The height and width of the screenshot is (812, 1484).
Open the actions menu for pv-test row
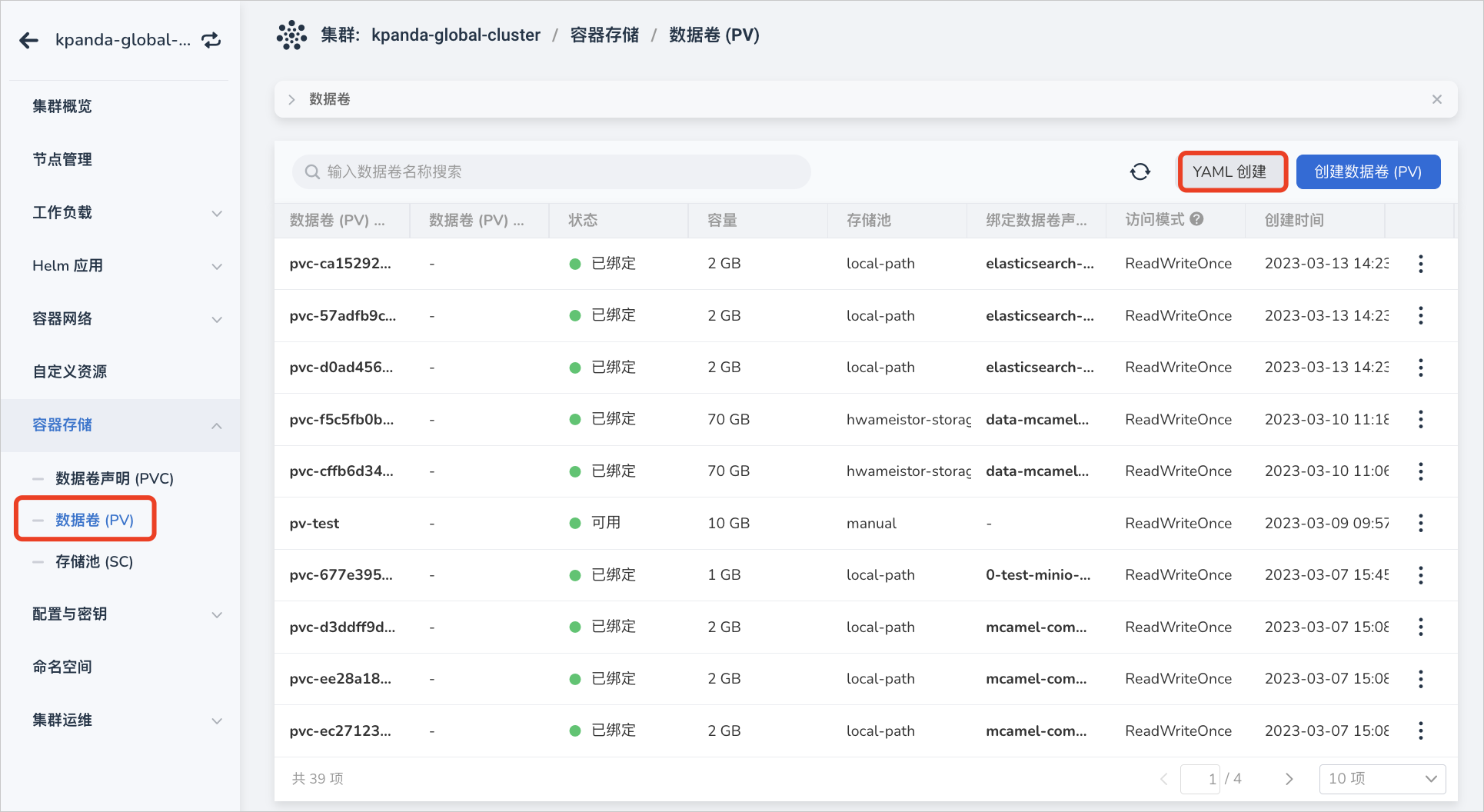(x=1420, y=523)
